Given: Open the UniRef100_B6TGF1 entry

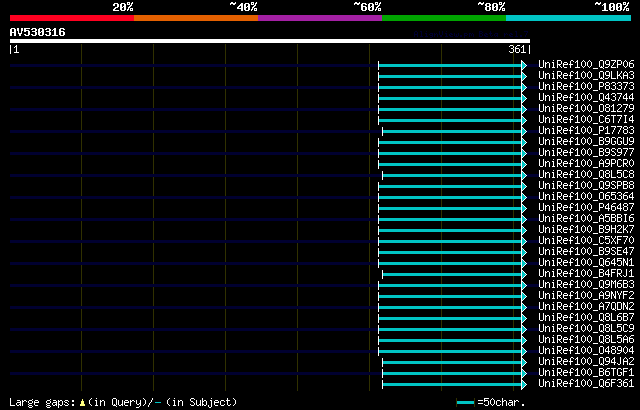Looking at the screenshot, I should click(x=586, y=373).
